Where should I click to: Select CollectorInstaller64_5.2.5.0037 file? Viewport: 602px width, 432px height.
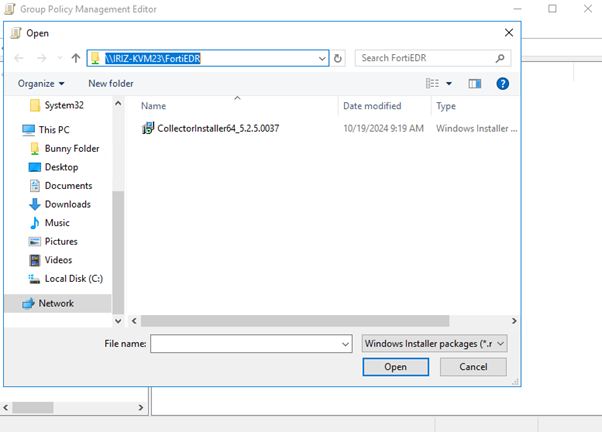pos(218,128)
